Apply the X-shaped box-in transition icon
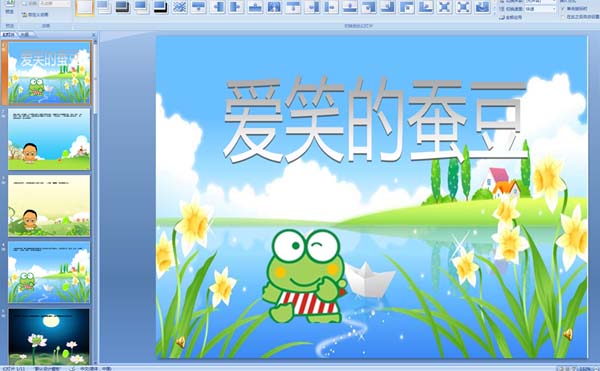 pos(445,7)
